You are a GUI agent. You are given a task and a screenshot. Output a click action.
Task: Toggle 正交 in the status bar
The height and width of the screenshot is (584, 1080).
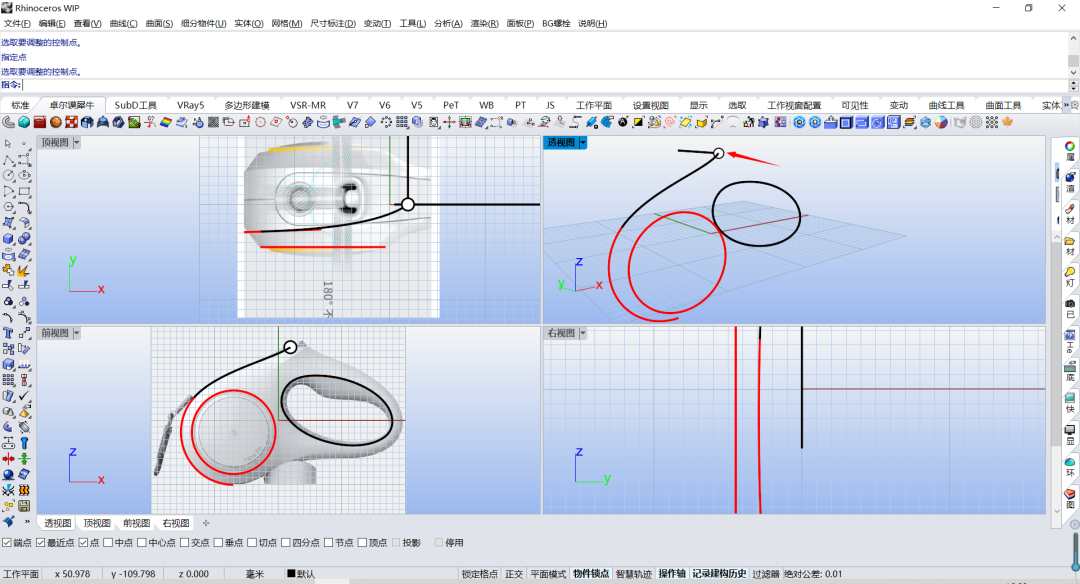click(514, 574)
